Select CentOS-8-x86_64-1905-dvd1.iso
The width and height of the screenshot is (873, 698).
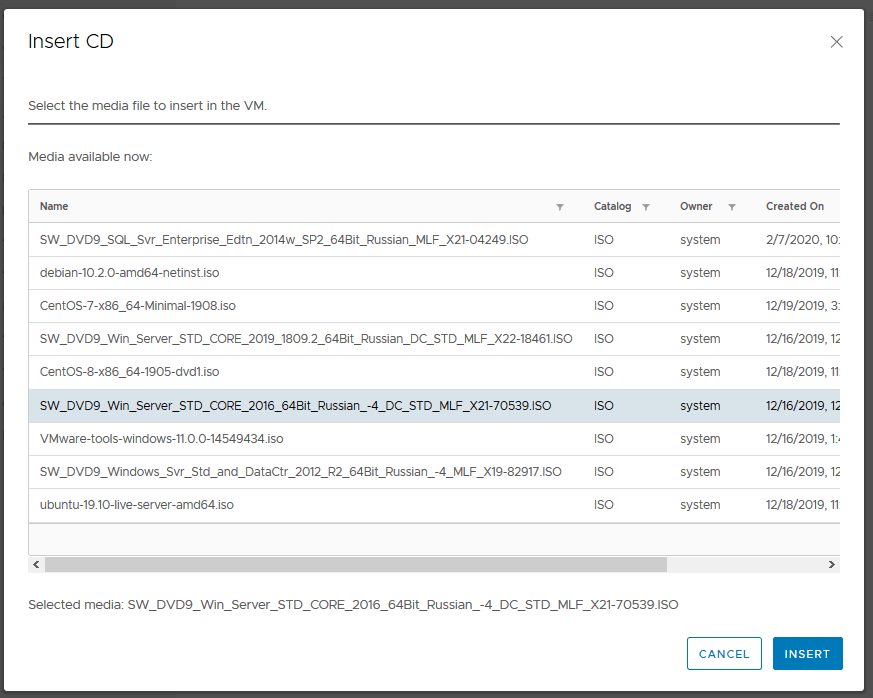point(434,372)
